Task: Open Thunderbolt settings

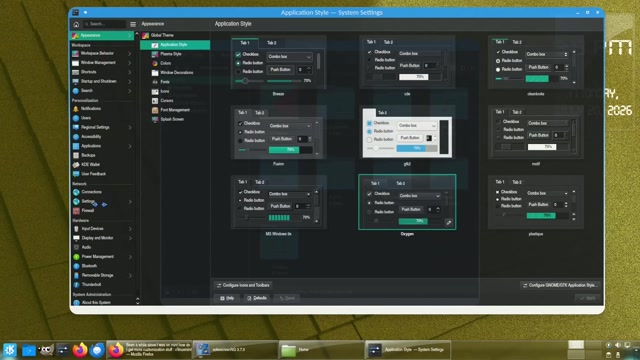Action: 102,284
